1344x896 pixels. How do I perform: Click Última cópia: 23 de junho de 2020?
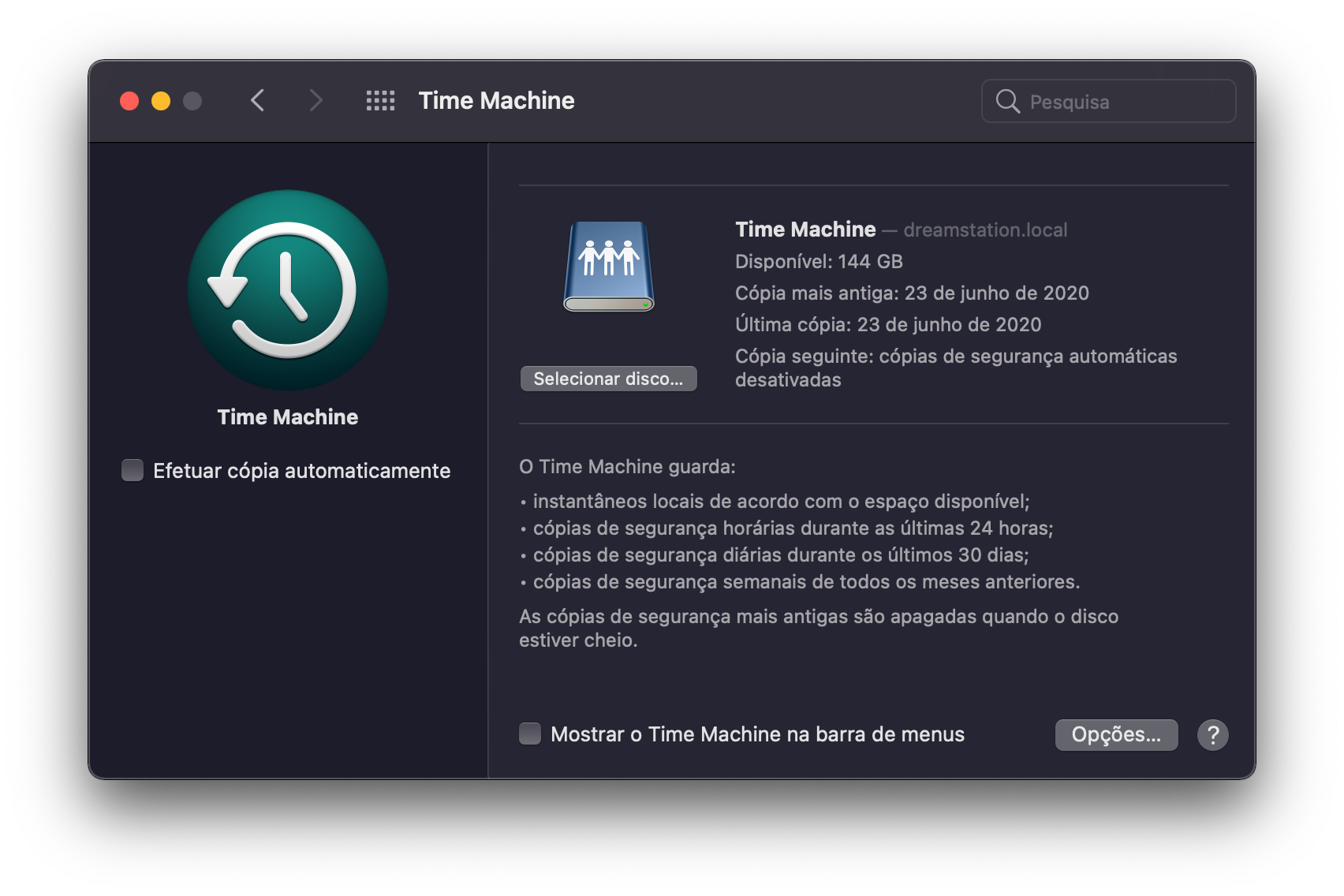[x=888, y=324]
